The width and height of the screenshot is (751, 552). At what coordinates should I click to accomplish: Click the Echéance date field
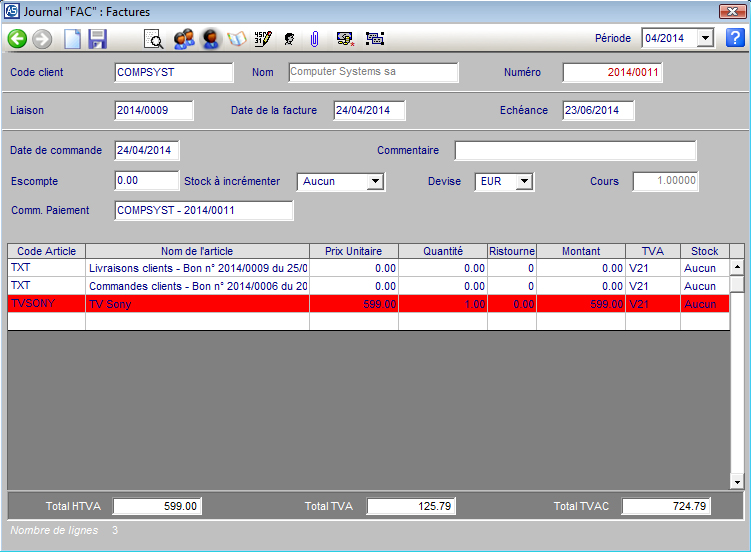coord(598,110)
